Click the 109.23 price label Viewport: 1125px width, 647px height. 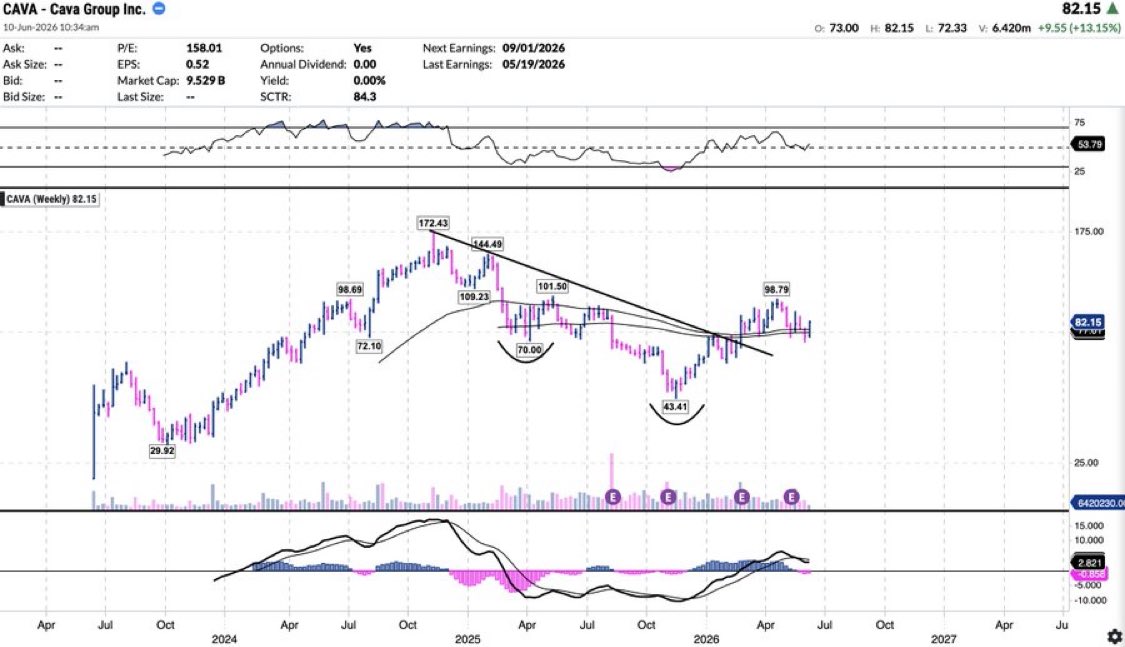coord(474,296)
